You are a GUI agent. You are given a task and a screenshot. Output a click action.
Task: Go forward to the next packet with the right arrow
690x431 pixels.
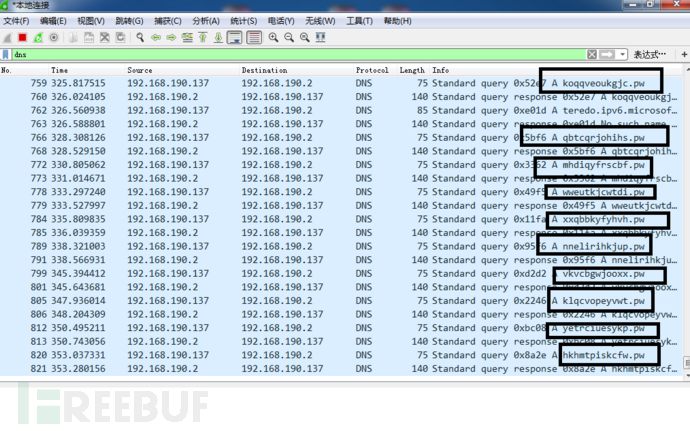[x=171, y=38]
